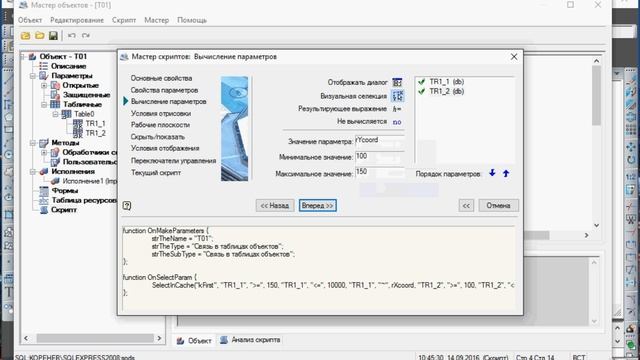Click the 'Максимальное значение' input field
The width and height of the screenshot is (640, 360).
[380, 172]
